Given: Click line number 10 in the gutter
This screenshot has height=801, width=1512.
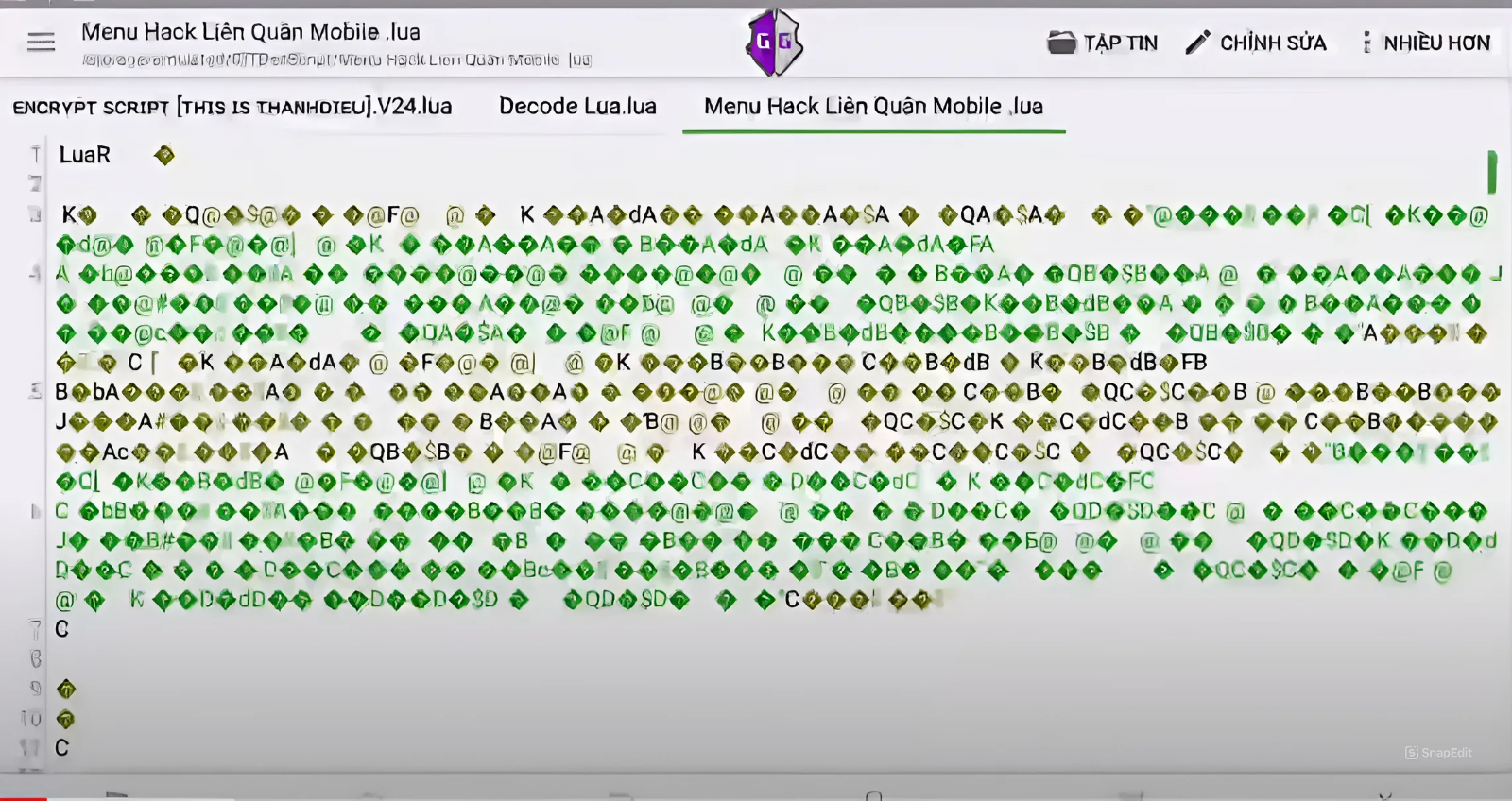Looking at the screenshot, I should click(31, 719).
